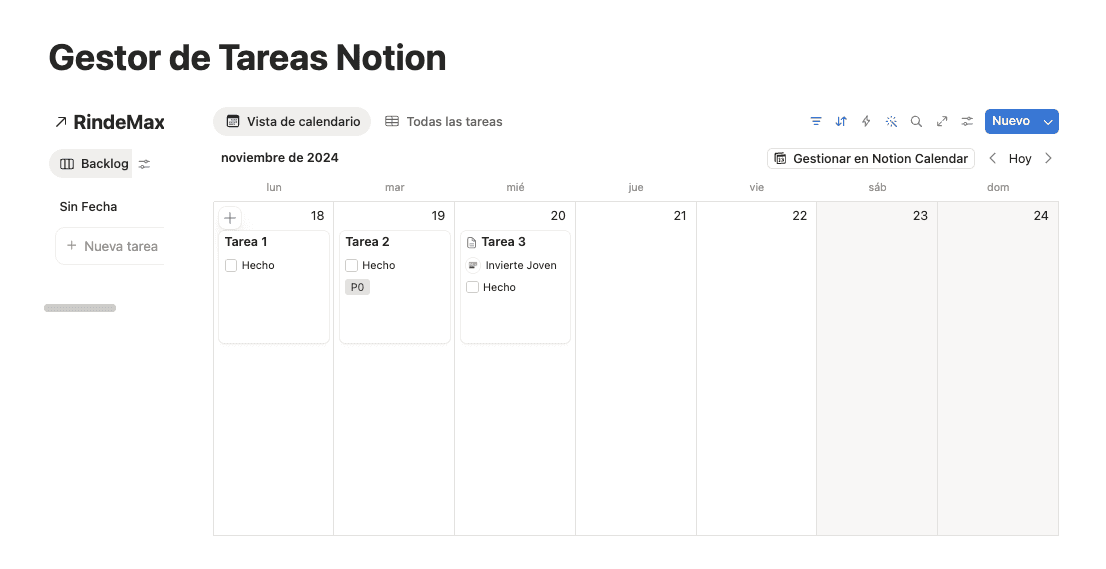This screenshot has height=569, width=1106.
Task: Click the page title Gestor de Tareas Notion
Action: 248,58
